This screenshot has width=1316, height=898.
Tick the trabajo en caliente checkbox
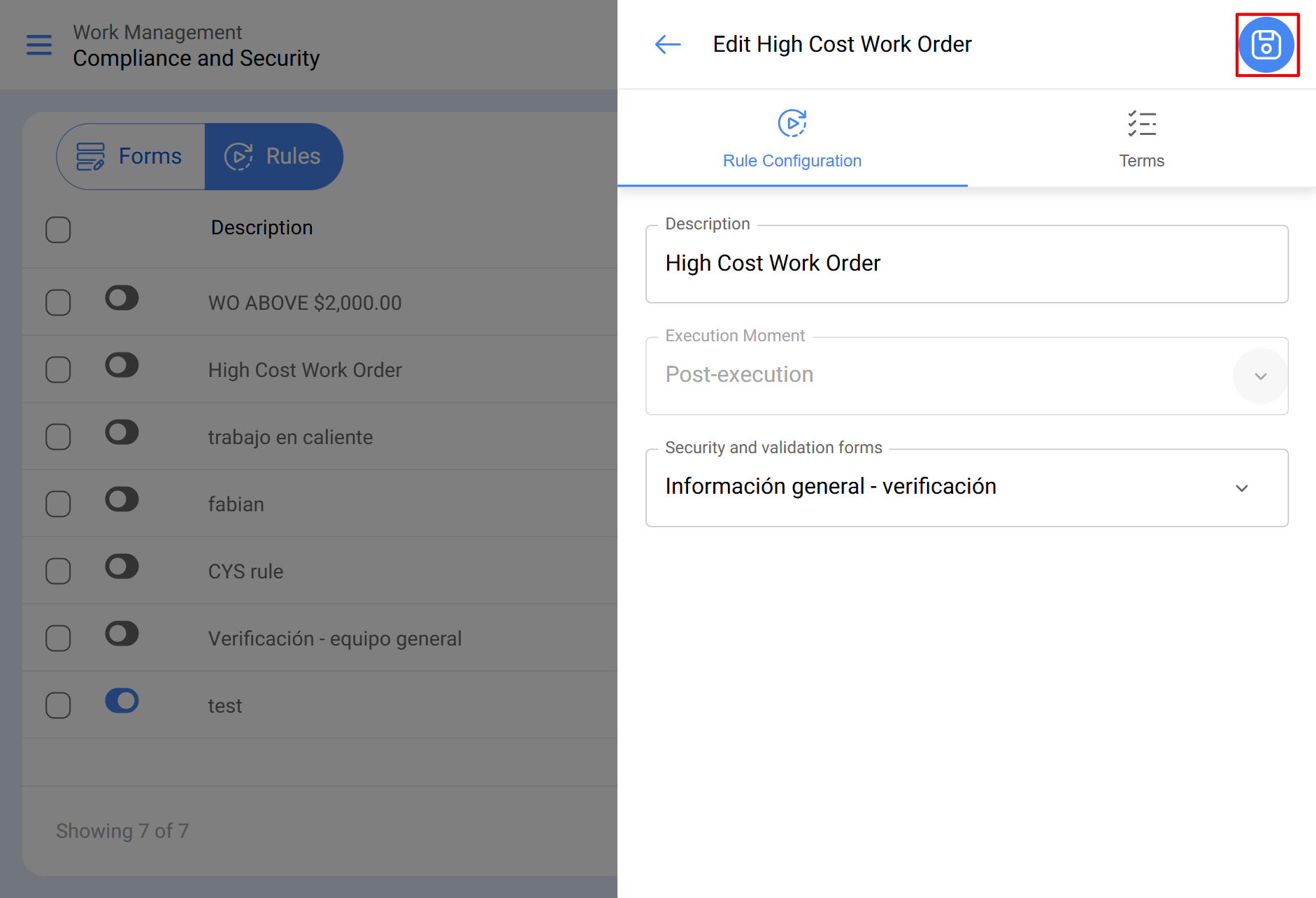(58, 436)
